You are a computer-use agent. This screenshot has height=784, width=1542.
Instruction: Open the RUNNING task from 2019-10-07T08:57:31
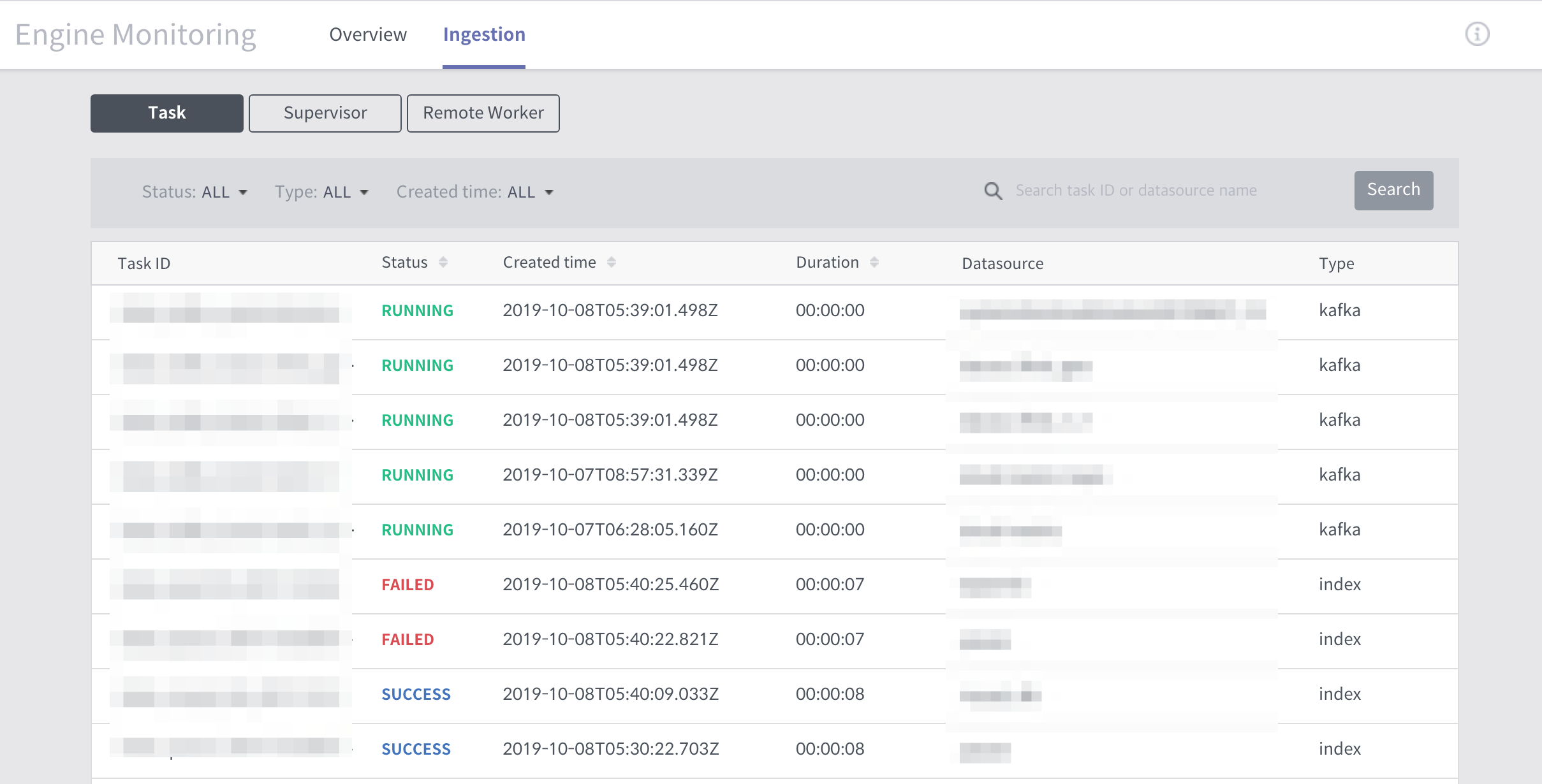pyautogui.click(x=775, y=477)
